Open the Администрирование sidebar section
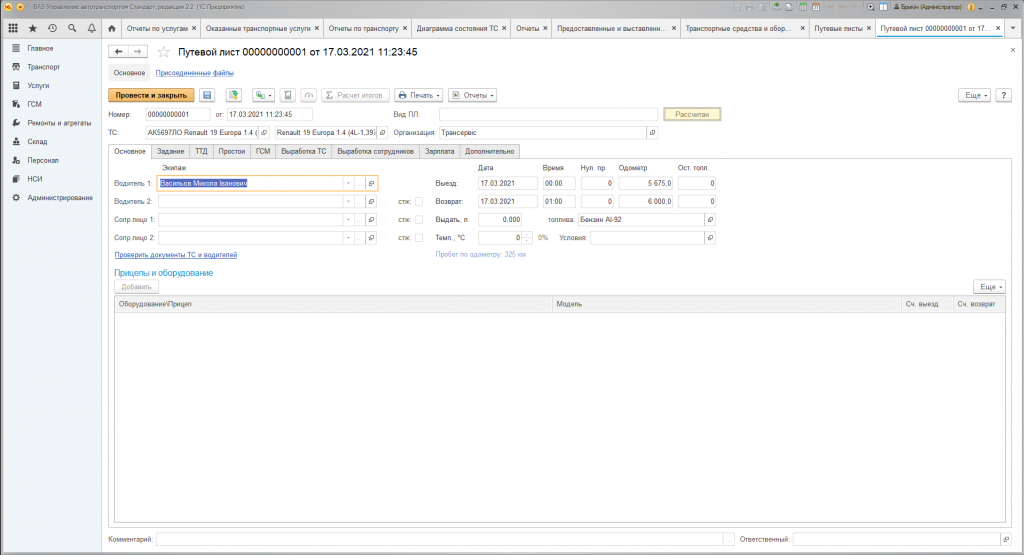1024x555 pixels. 60,197
